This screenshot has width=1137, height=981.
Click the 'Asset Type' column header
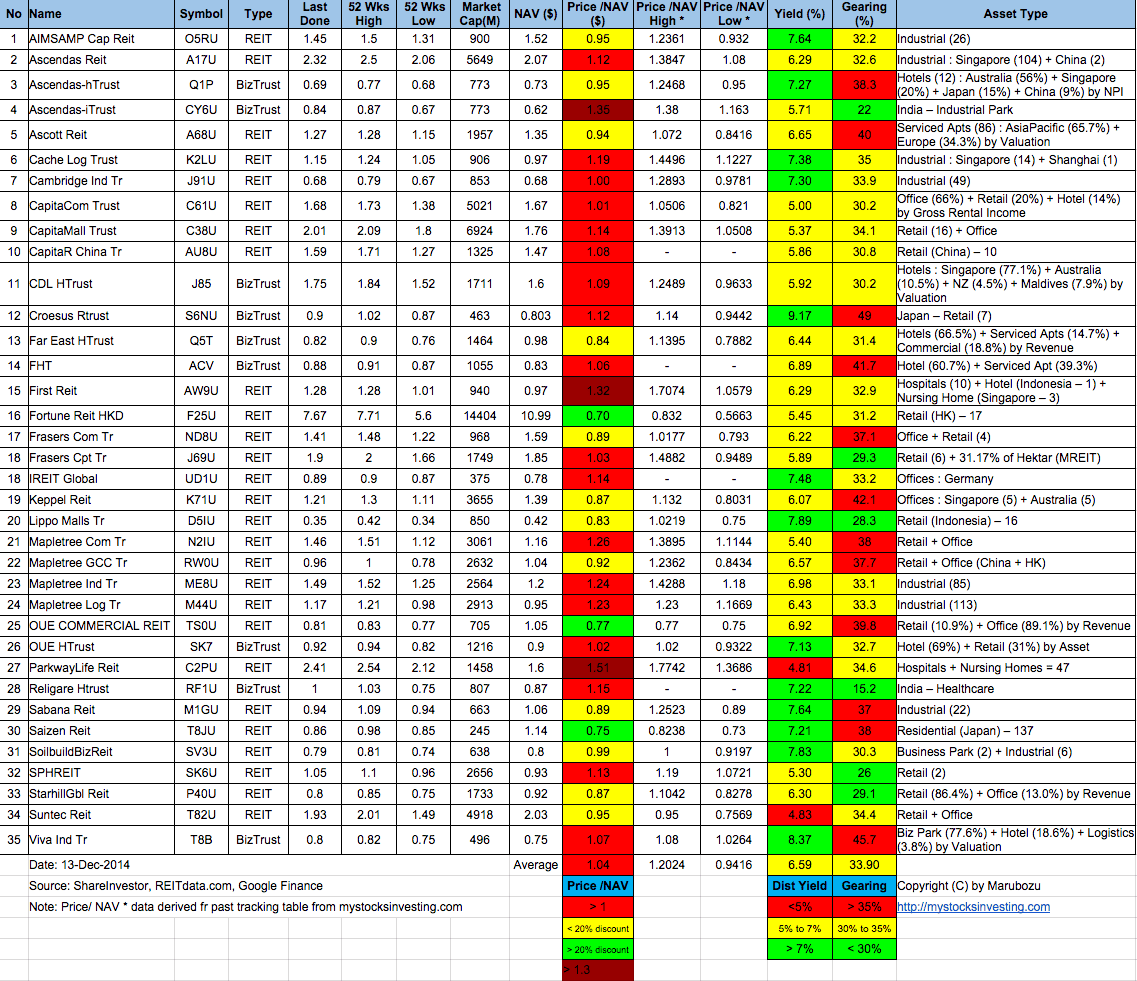[1015, 14]
